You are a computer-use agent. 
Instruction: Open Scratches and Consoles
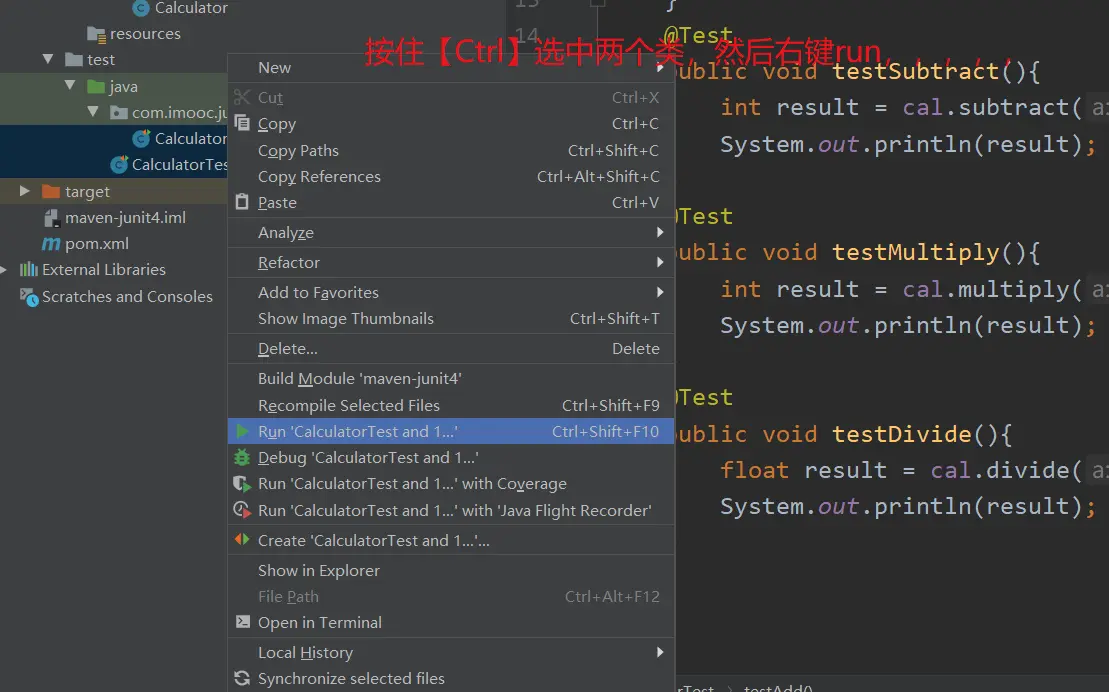pyautogui.click(x=127, y=296)
